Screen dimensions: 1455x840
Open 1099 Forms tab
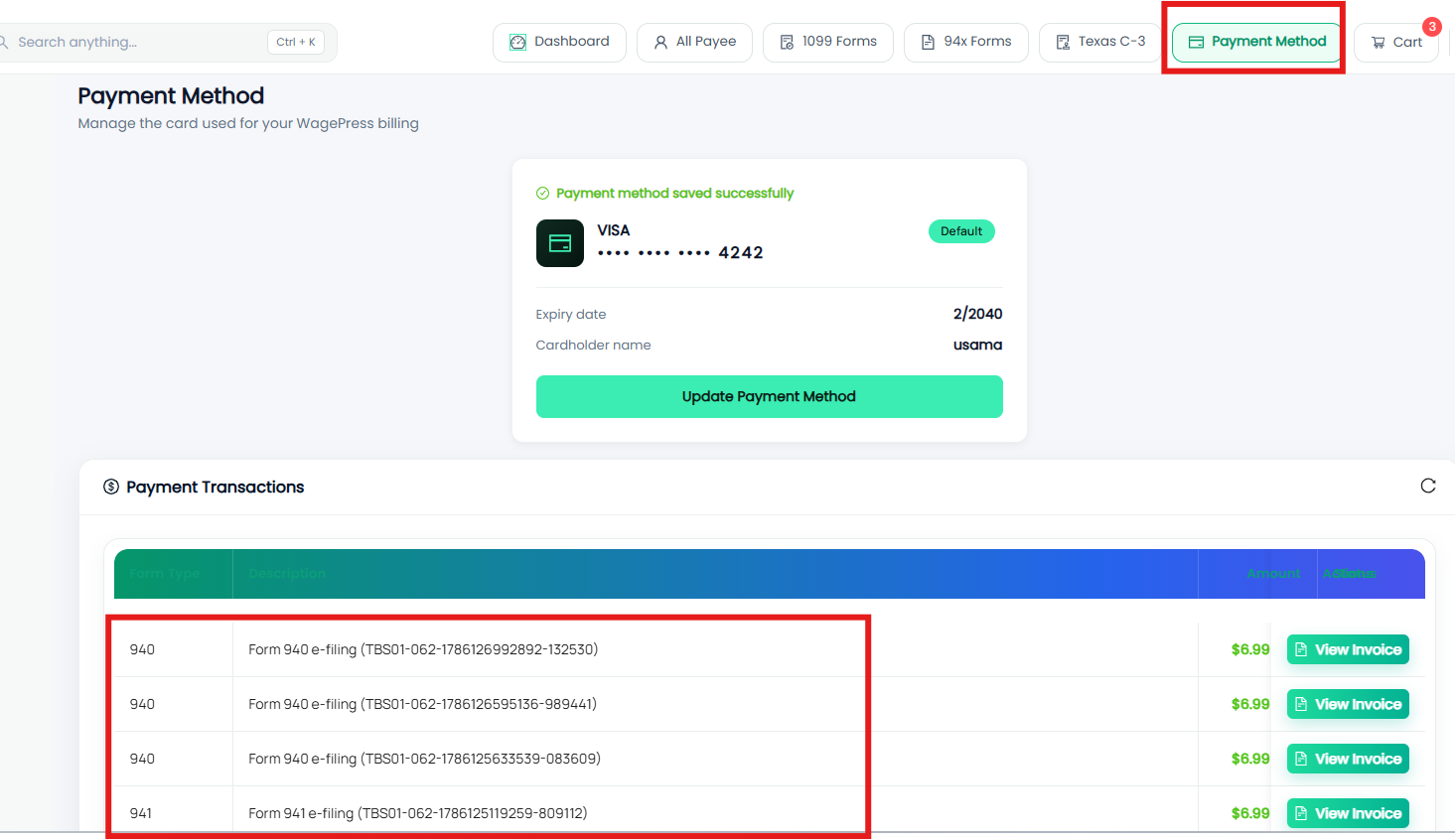tap(828, 42)
